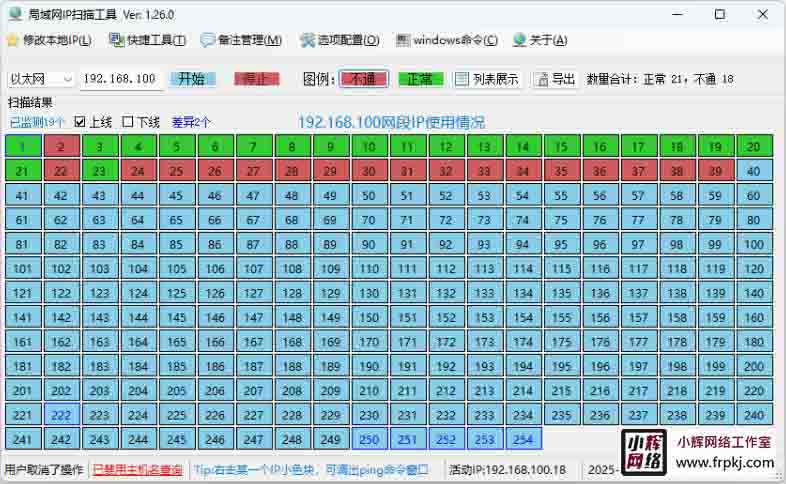
Task: Click the 停止 button
Action: [x=257, y=79]
